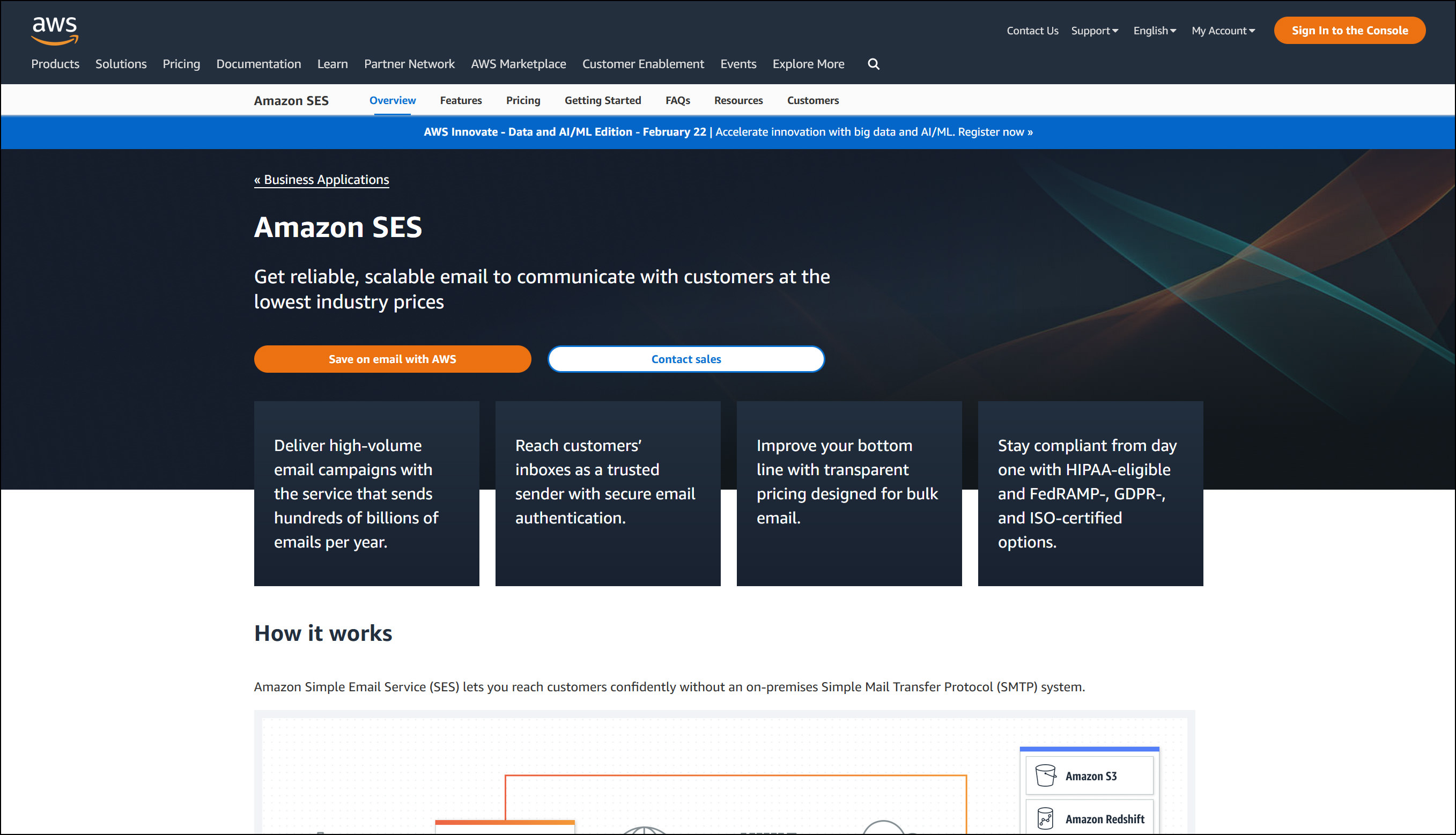Image resolution: width=1456 pixels, height=835 pixels.
Task: Expand the My Account dropdown
Action: [x=1223, y=31]
